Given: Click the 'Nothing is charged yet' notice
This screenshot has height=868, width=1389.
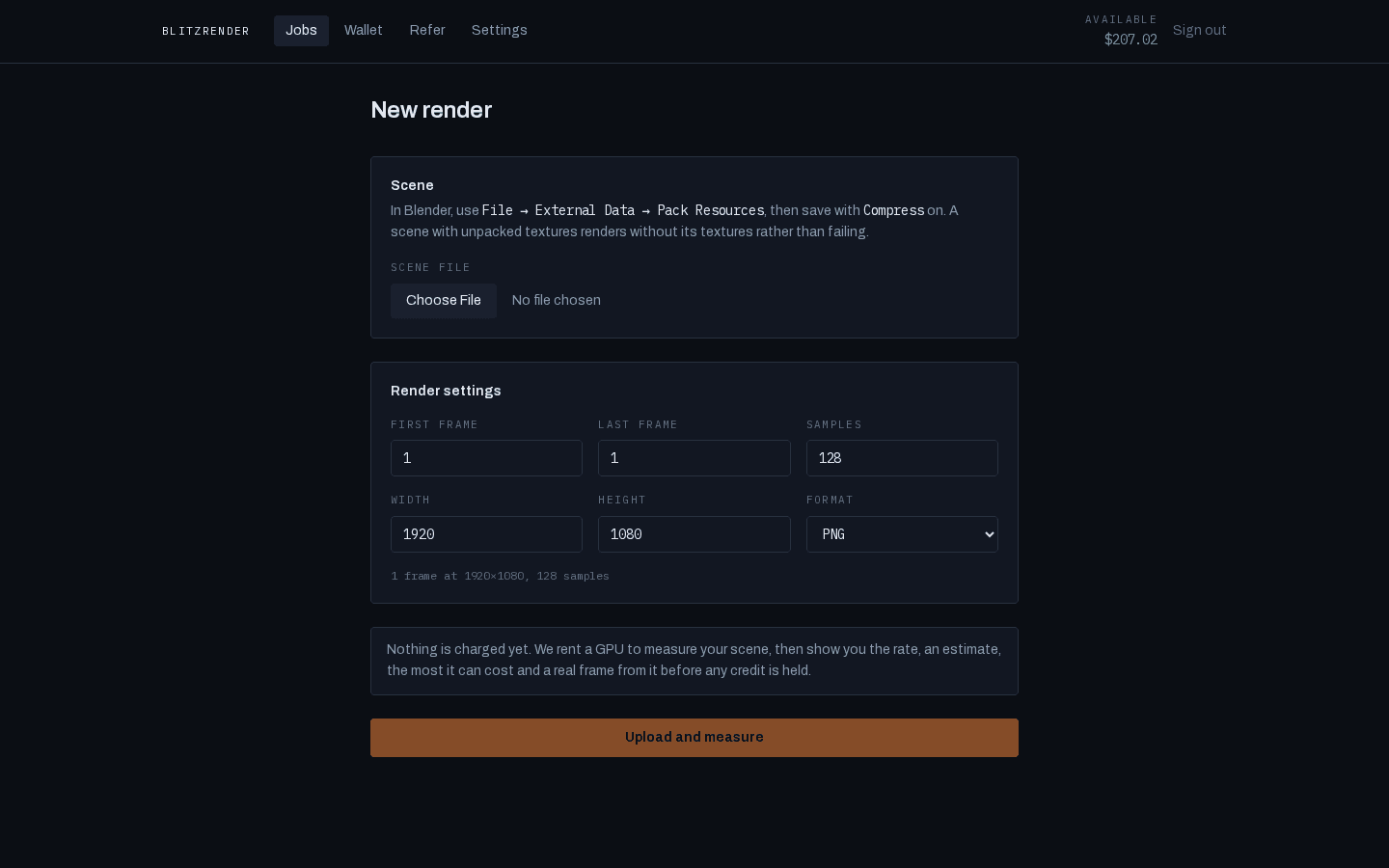Looking at the screenshot, I should (x=694, y=662).
